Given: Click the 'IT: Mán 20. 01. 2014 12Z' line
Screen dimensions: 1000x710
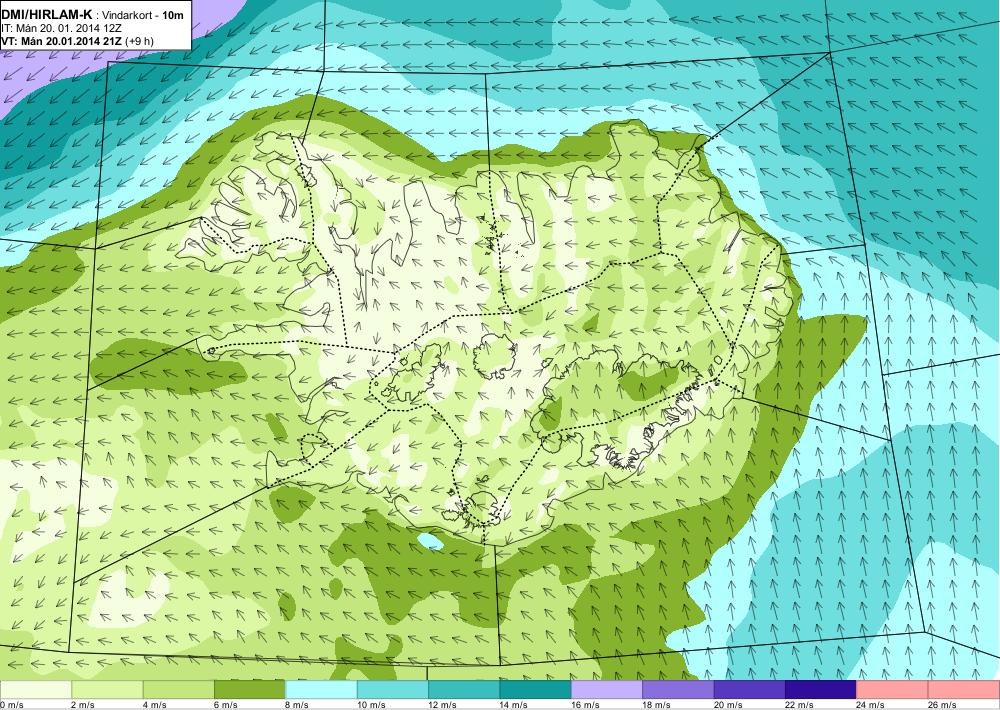Looking at the screenshot, I should pos(61,28).
